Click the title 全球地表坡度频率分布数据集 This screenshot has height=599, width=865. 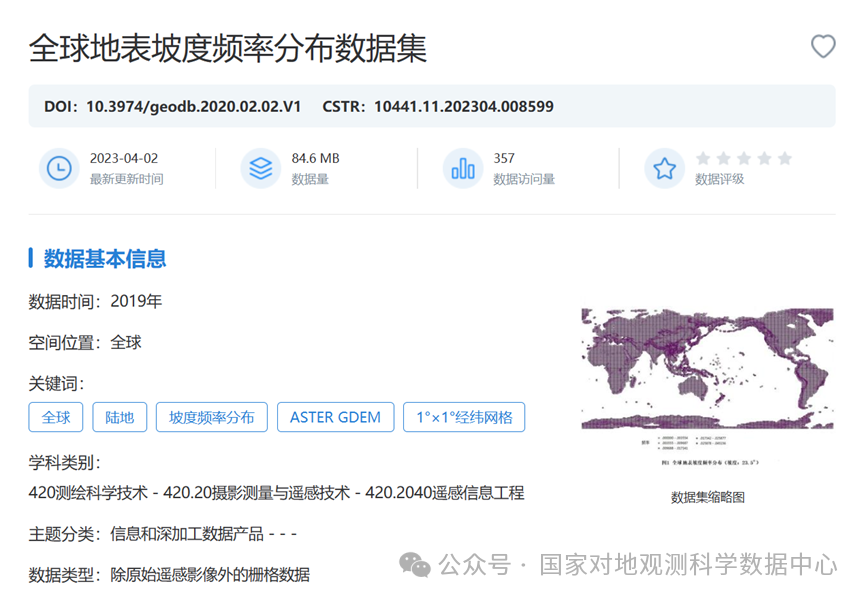tap(228, 47)
